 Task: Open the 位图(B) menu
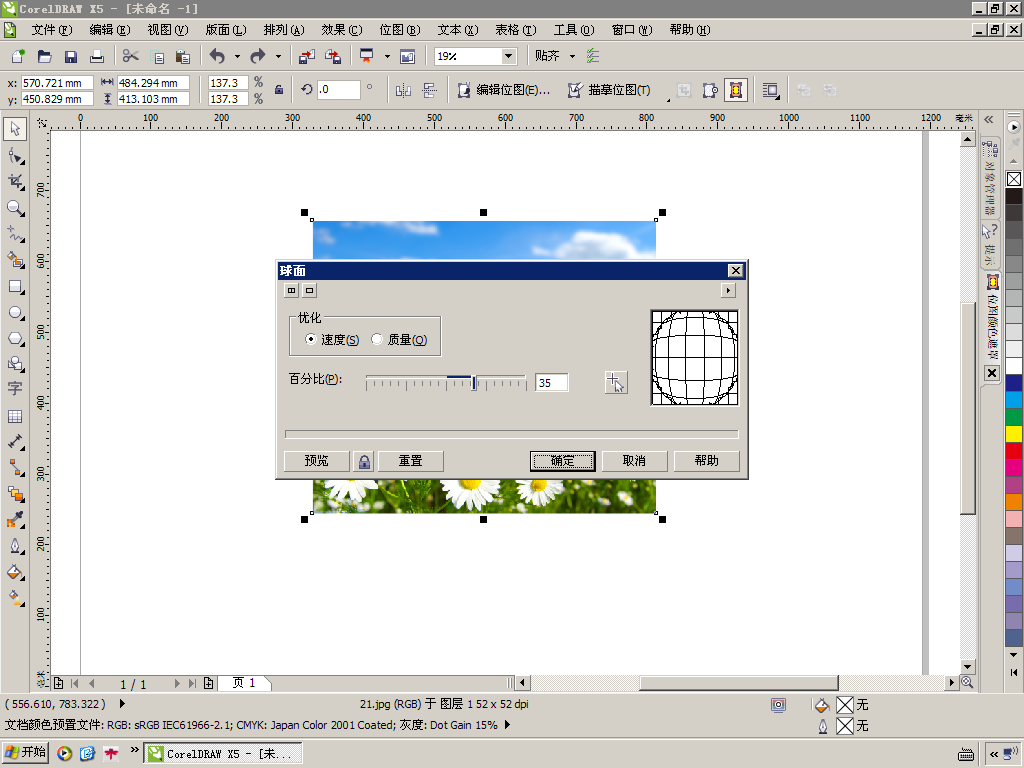pyautogui.click(x=400, y=30)
